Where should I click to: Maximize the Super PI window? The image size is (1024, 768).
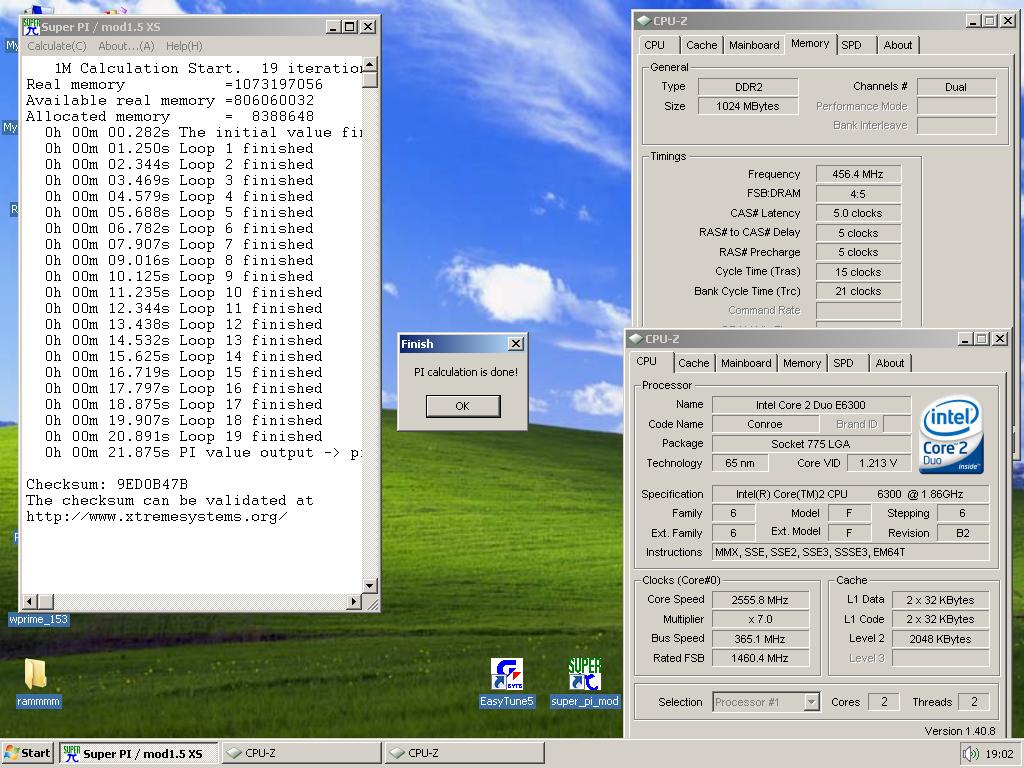pyautogui.click(x=350, y=27)
